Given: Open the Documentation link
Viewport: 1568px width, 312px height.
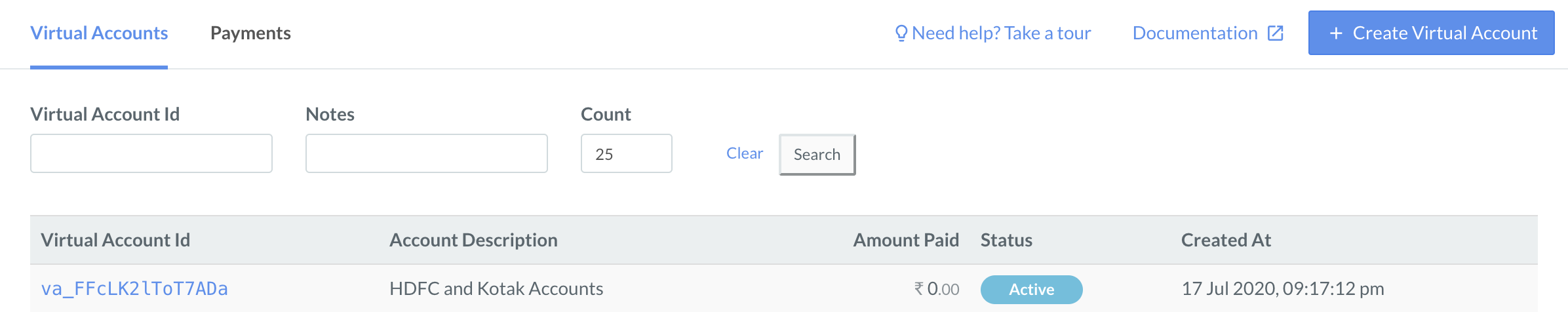Looking at the screenshot, I should pos(1208,33).
